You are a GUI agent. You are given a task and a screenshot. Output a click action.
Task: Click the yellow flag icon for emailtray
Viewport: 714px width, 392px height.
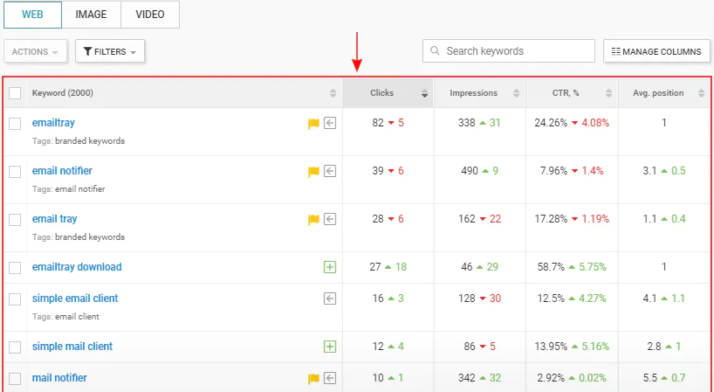click(313, 123)
